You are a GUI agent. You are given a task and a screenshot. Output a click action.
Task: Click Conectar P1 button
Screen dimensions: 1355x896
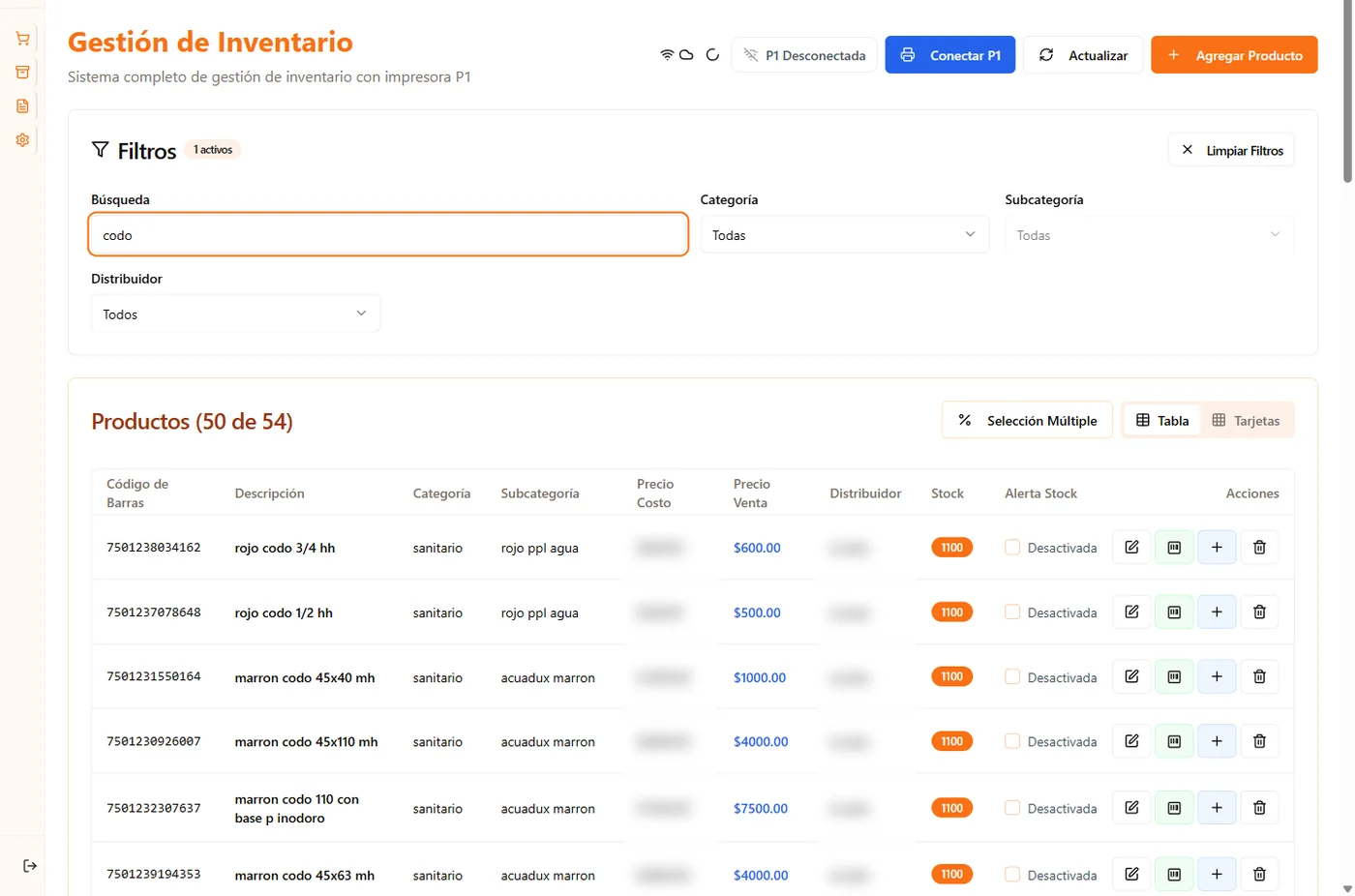coord(950,55)
